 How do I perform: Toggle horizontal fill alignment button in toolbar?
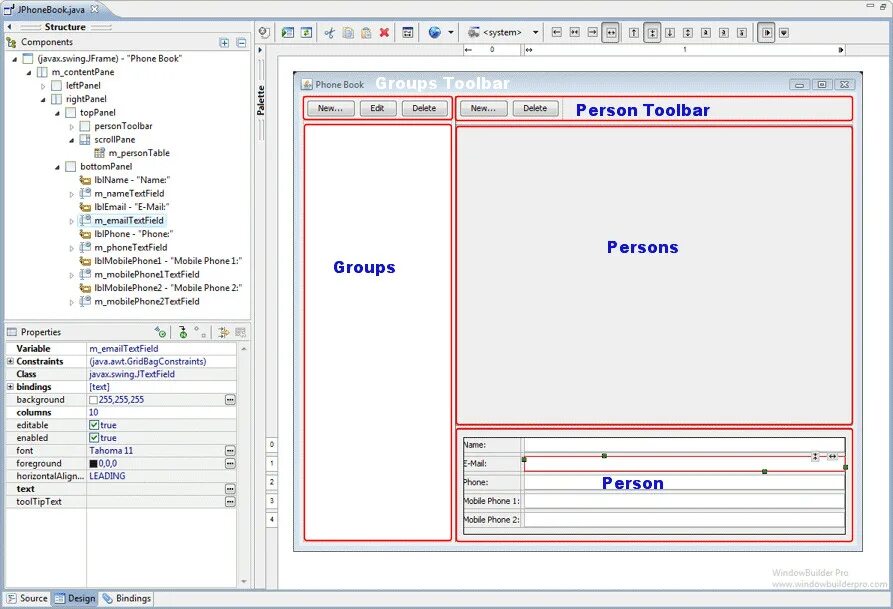(x=611, y=33)
